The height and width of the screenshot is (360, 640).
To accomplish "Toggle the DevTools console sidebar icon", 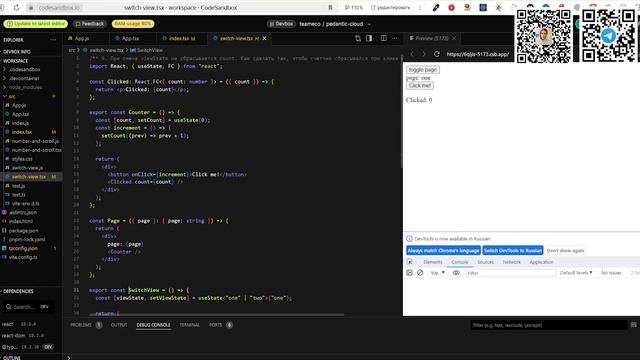I will click(409, 273).
